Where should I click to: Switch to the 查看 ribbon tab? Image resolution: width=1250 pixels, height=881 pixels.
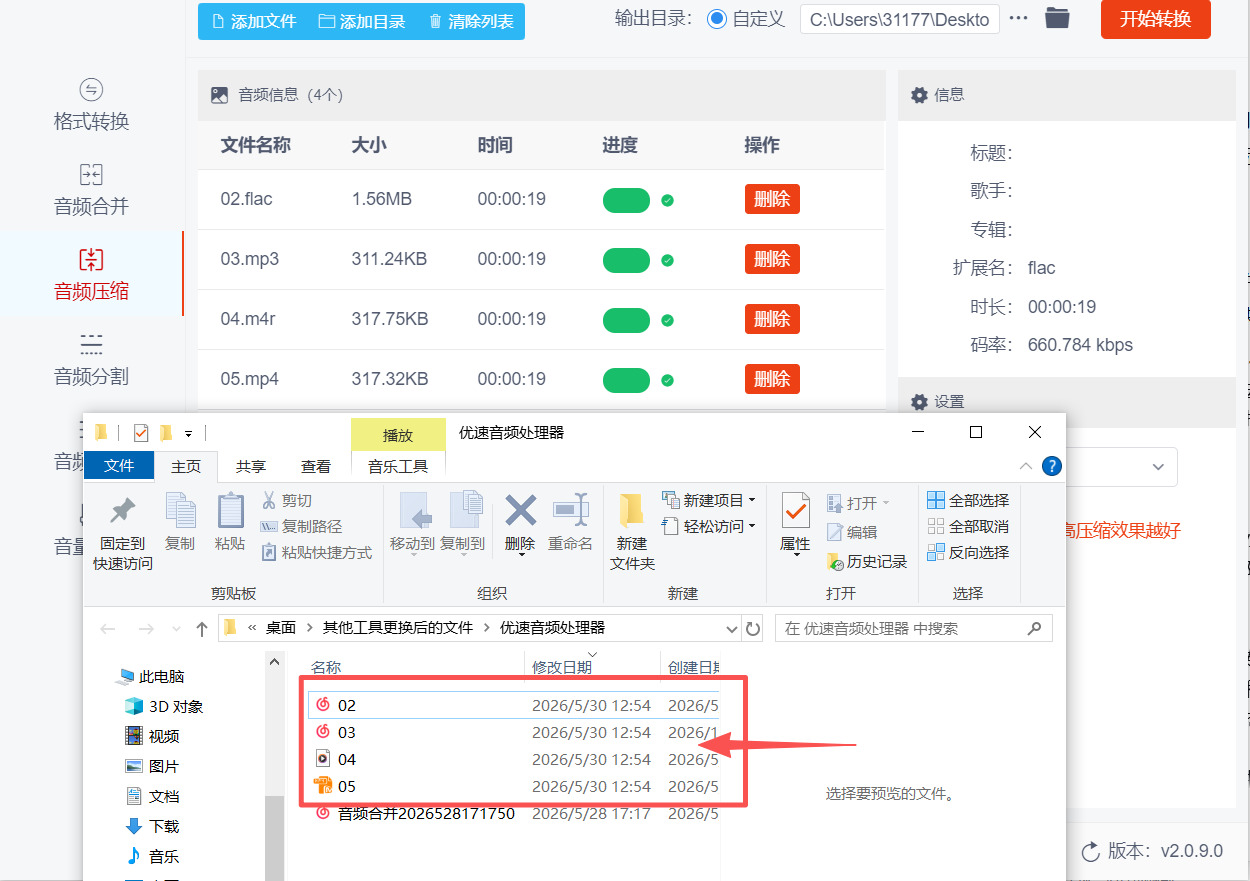point(316,466)
